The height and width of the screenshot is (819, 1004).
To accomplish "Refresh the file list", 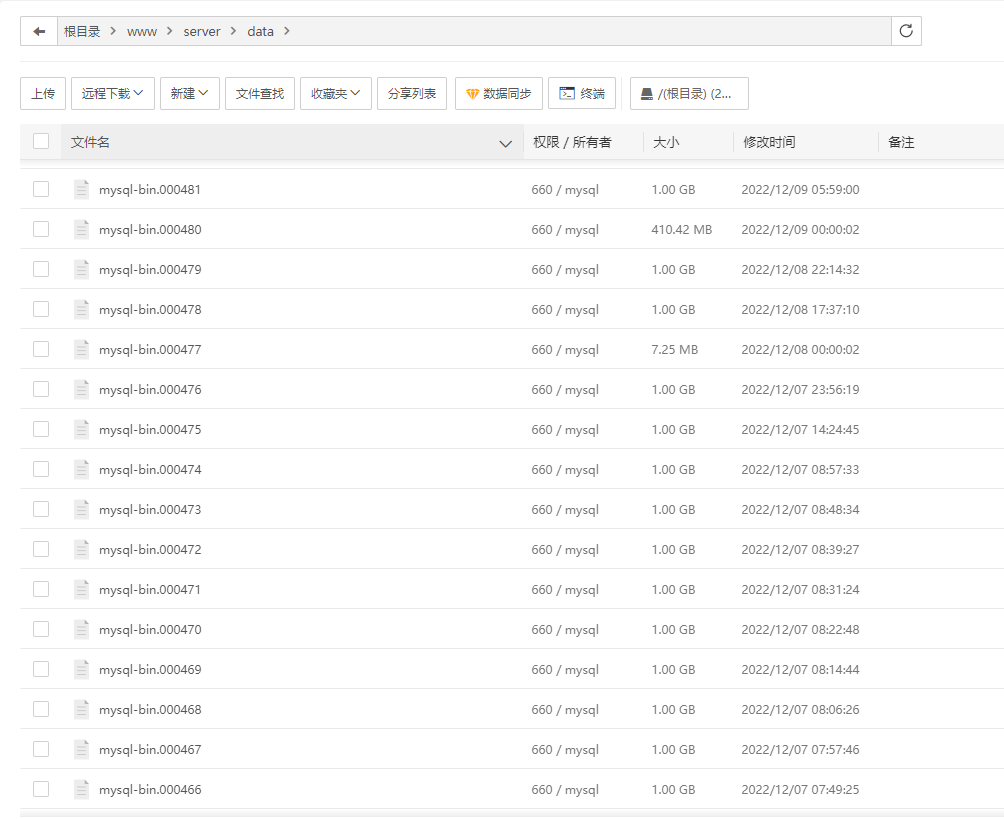I will click(x=906, y=31).
